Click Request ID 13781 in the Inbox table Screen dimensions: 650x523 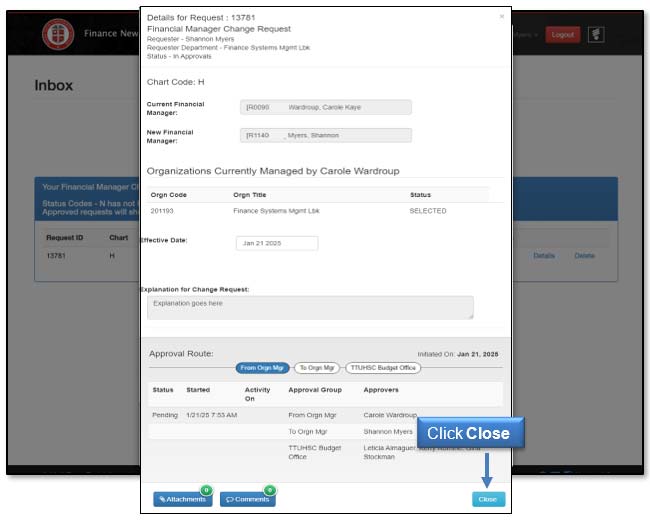pyautogui.click(x=56, y=256)
